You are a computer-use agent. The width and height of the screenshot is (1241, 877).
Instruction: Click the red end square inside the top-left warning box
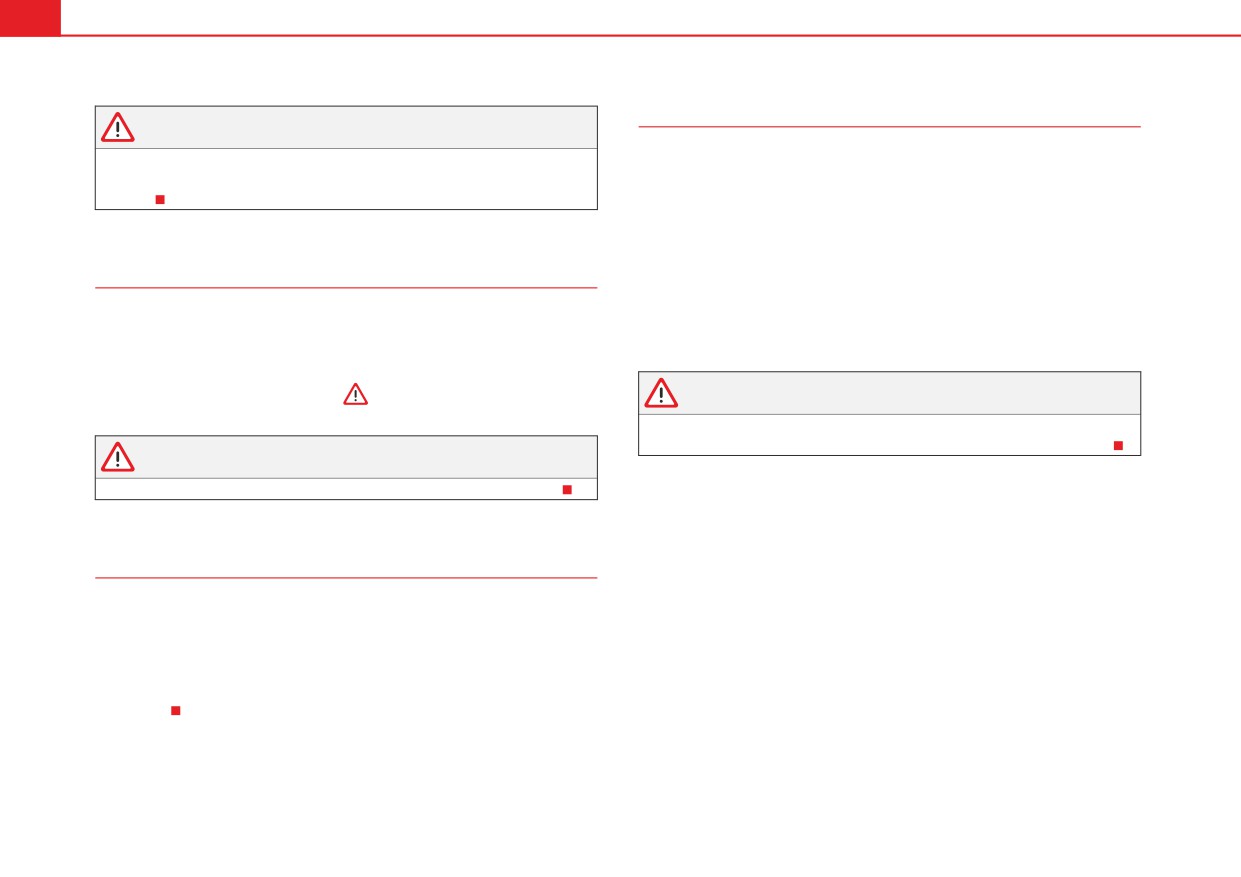point(159,200)
